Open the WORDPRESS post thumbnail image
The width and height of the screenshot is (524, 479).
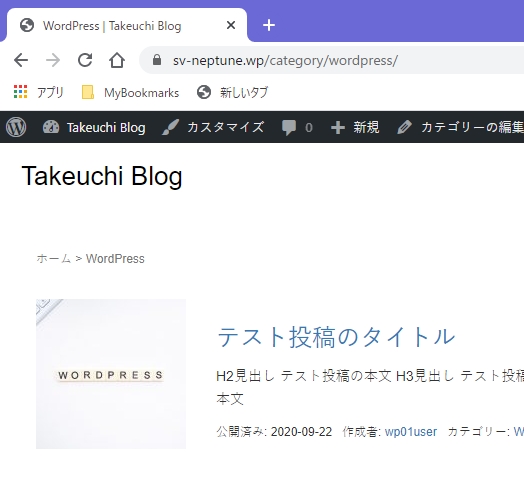point(111,374)
